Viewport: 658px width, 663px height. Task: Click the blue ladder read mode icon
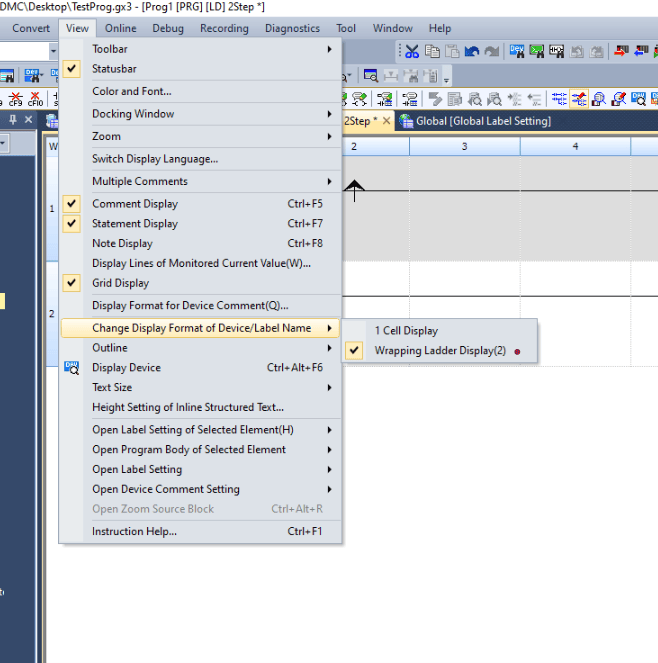click(559, 99)
